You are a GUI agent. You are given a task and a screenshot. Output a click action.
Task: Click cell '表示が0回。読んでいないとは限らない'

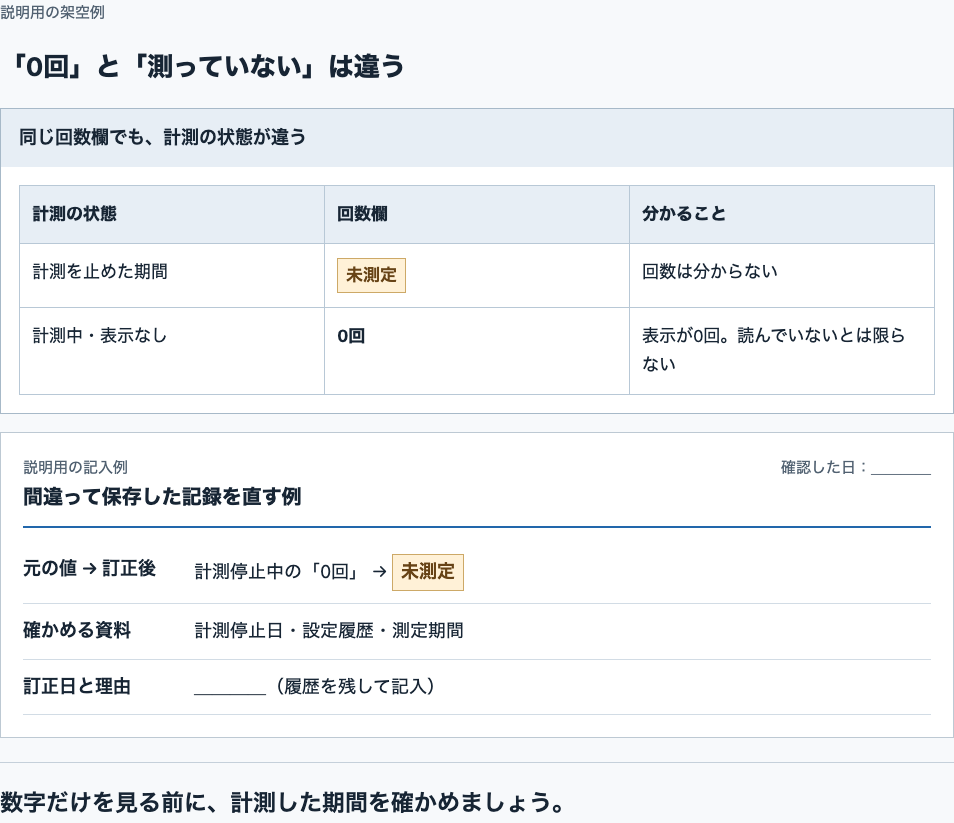[782, 351]
